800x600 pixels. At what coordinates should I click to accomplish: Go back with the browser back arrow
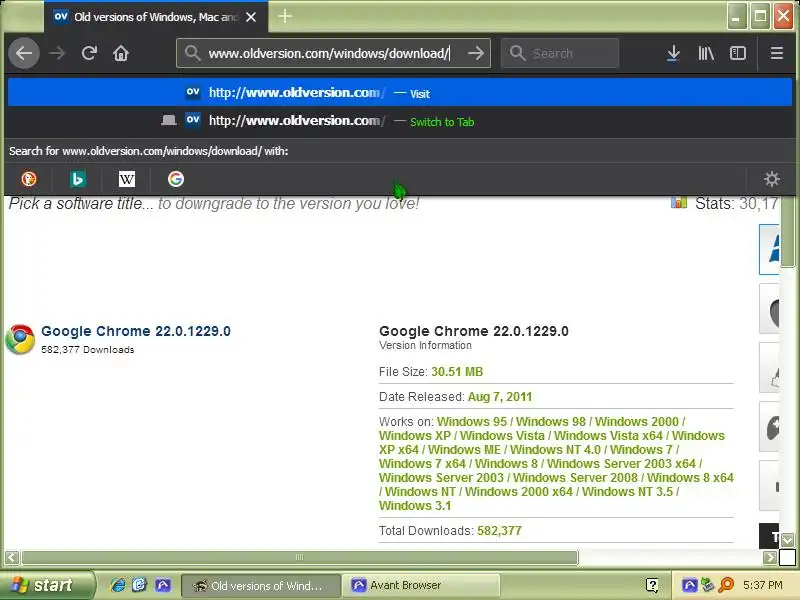[x=24, y=53]
